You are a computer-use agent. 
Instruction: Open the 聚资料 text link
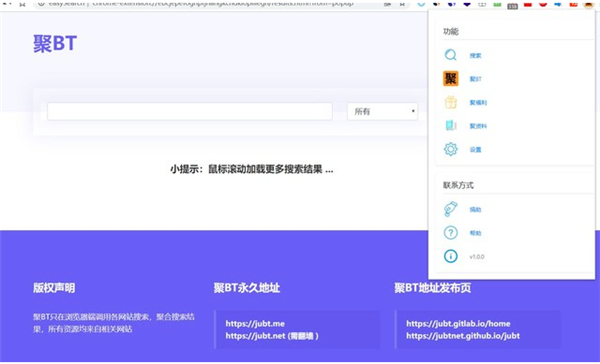[478, 126]
